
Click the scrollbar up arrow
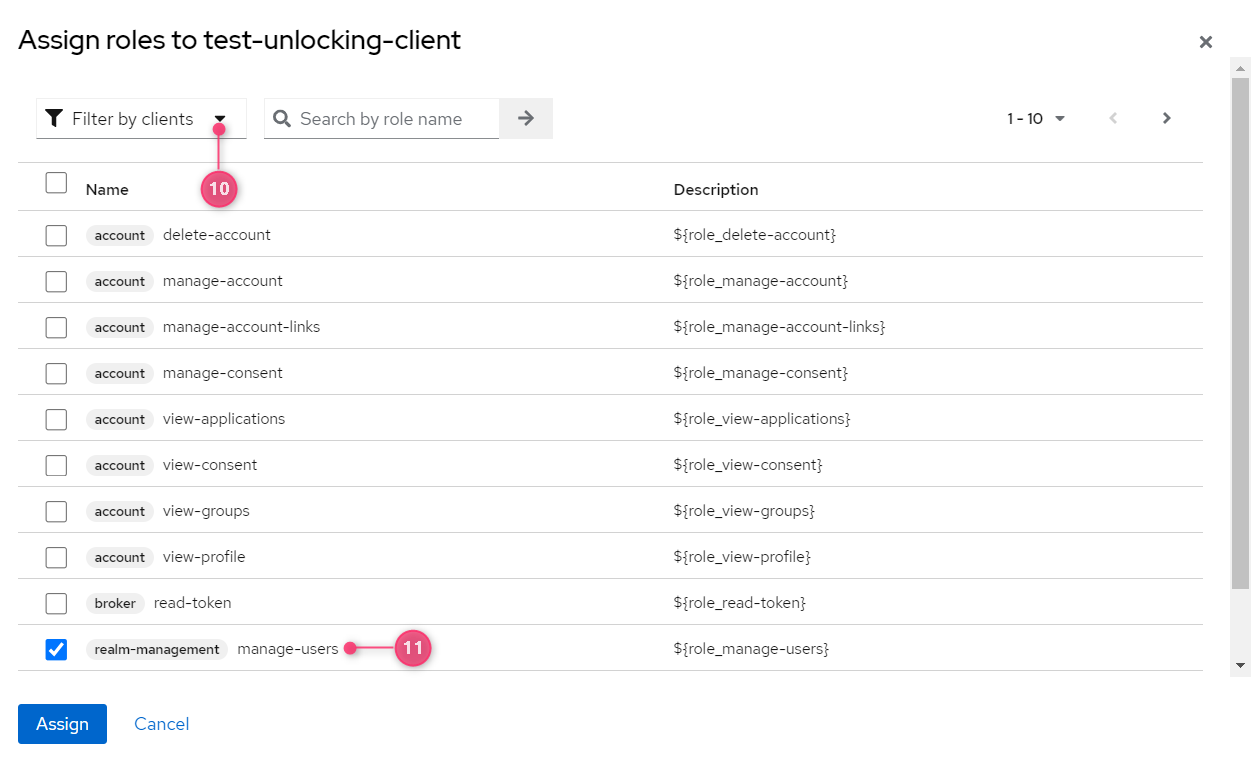coord(1241,69)
